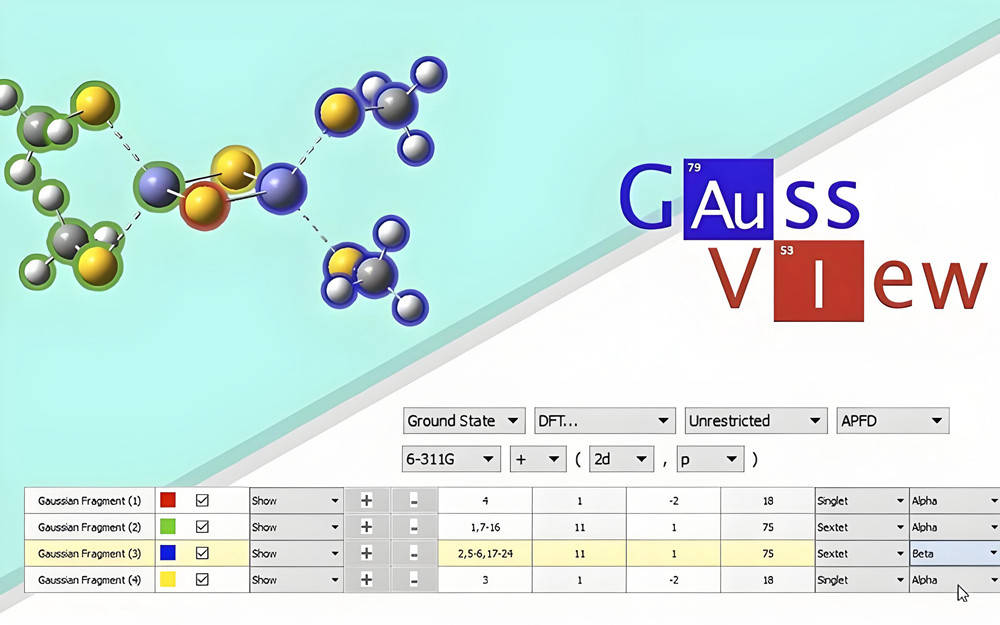
Task: Select the Gaussian Fragment (4) row label
Action: pos(89,580)
